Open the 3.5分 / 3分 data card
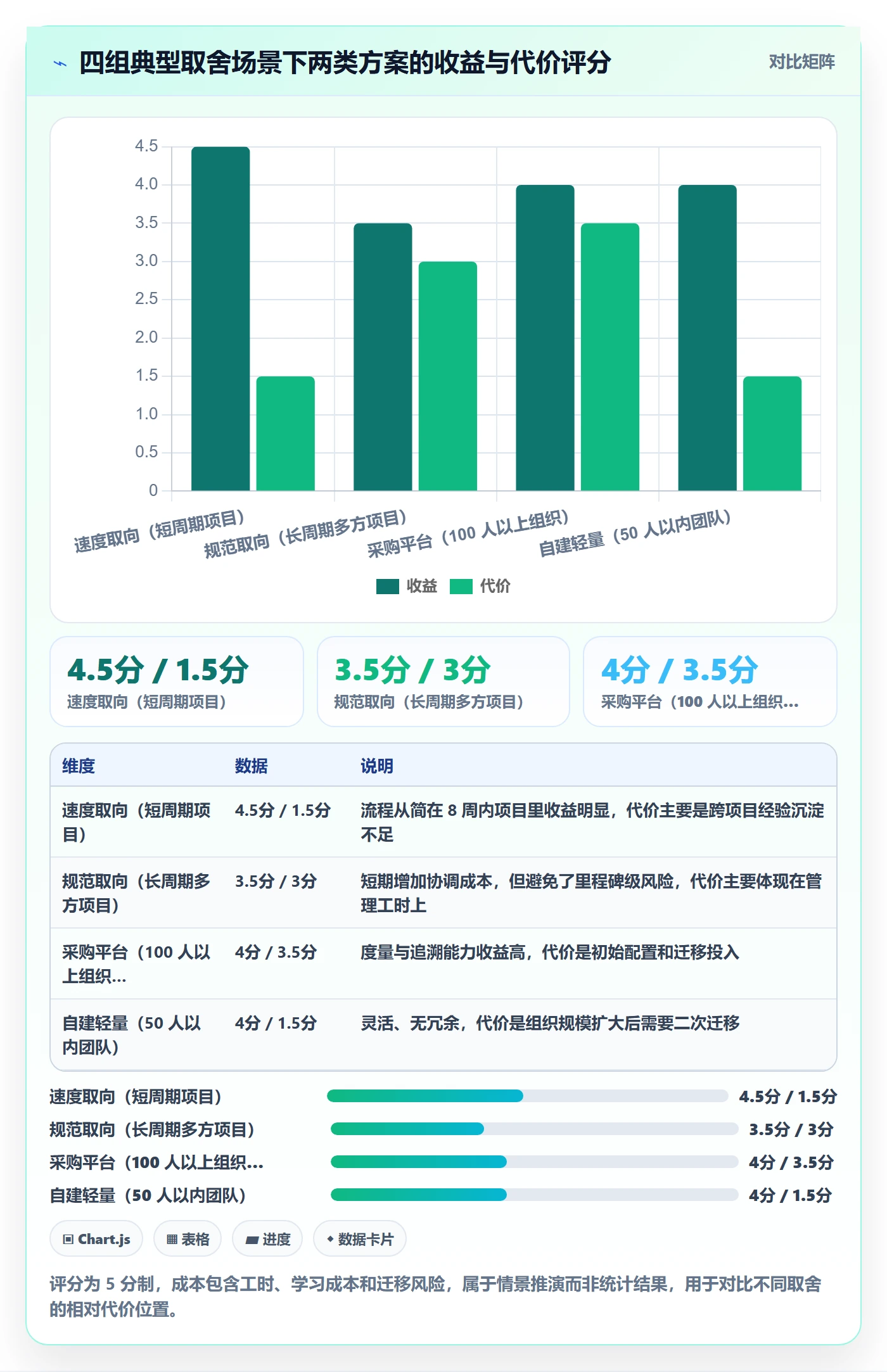Screen dimensions: 887x1372 (x=443, y=682)
